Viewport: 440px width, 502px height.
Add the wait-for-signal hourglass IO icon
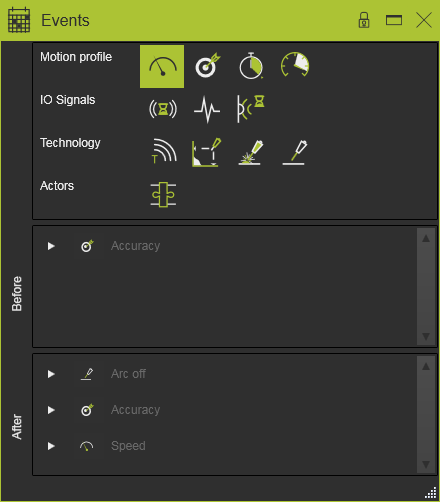(x=163, y=109)
